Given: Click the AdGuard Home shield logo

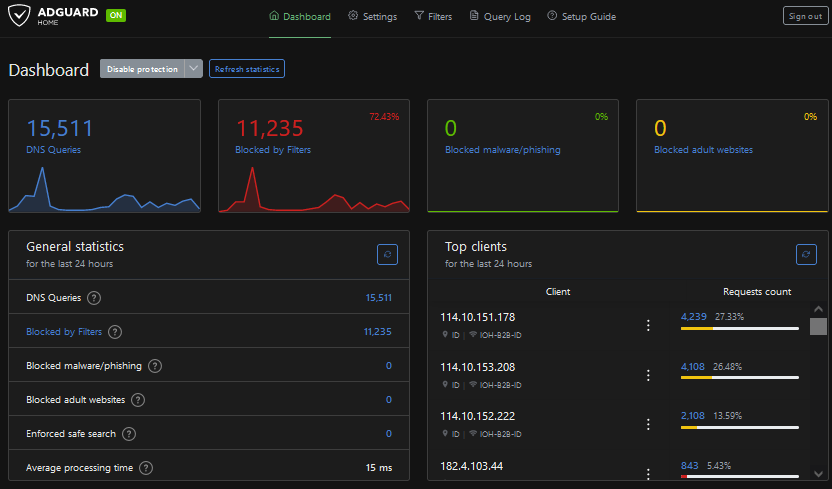Looking at the screenshot, I should (x=19, y=15).
